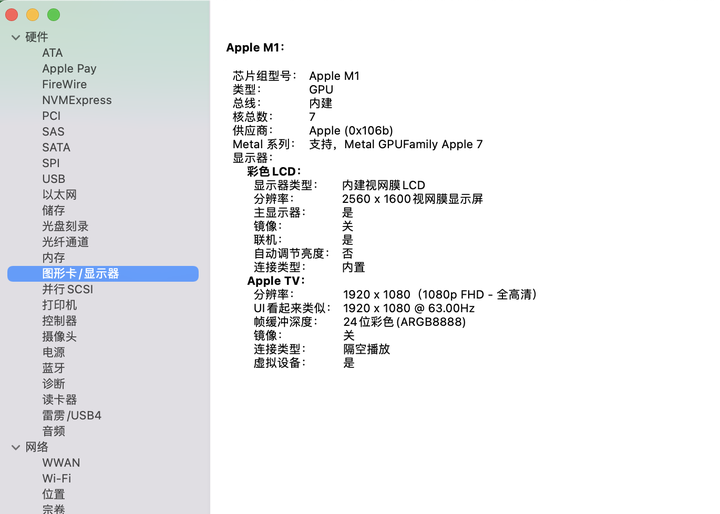720x514 pixels.
Task: Select USB in the sidebar
Action: click(x=54, y=179)
